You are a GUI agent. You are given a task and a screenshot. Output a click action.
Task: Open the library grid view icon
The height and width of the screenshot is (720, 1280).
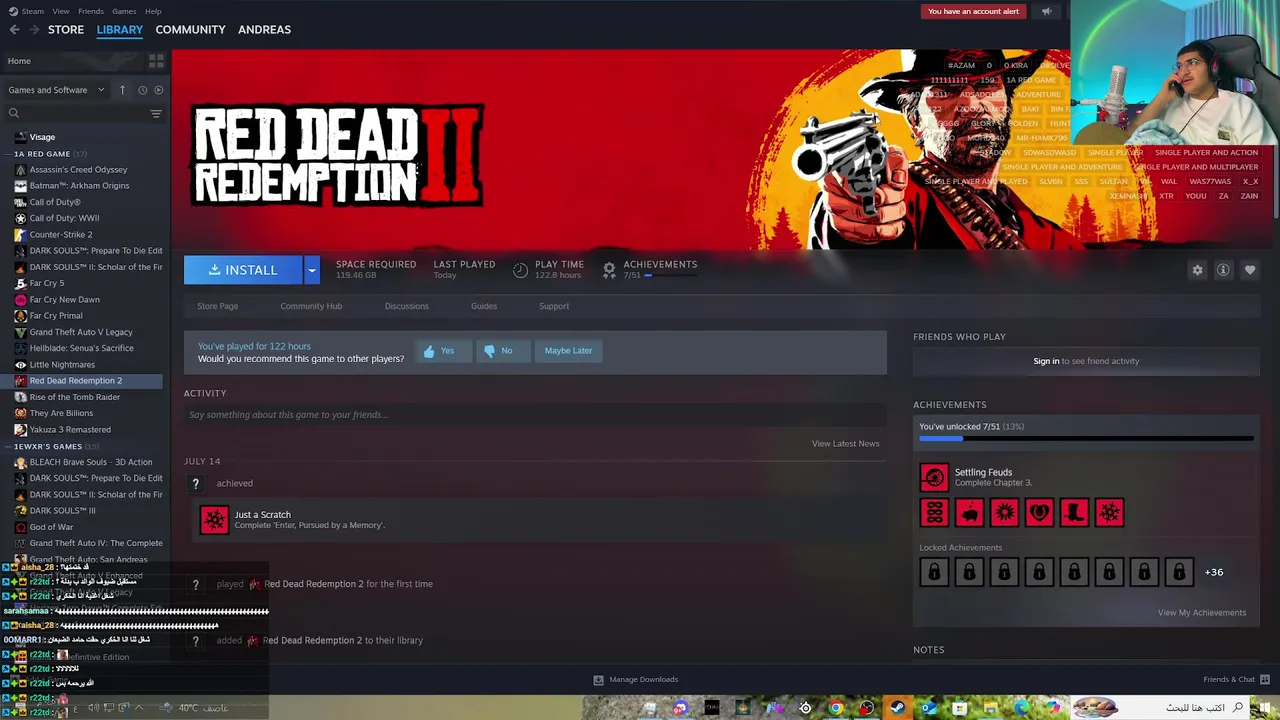pyautogui.click(x=156, y=61)
